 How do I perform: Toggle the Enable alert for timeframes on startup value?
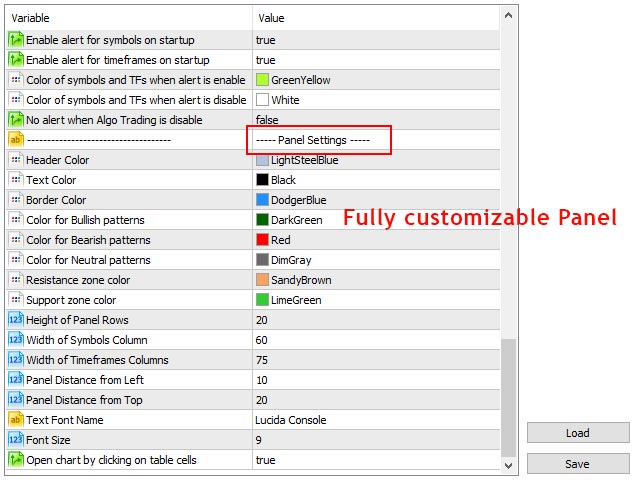tap(375, 60)
